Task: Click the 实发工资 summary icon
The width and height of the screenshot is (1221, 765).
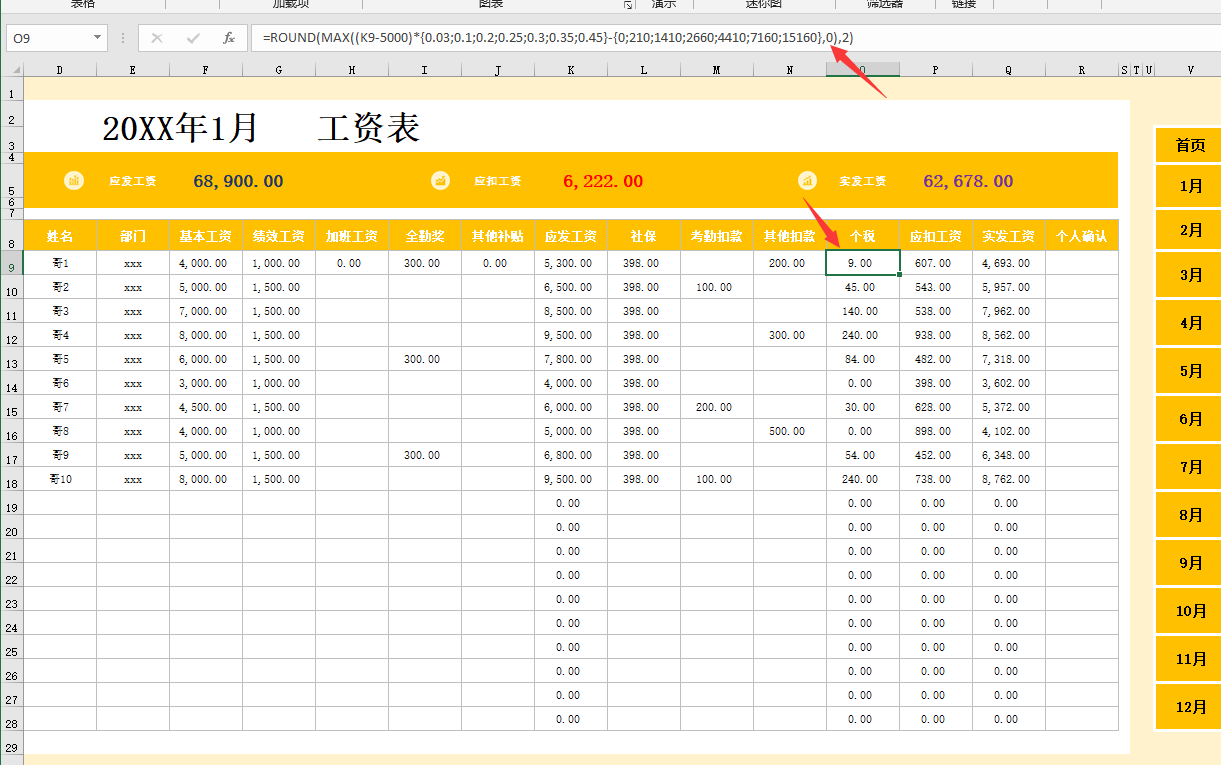Action: tap(808, 181)
